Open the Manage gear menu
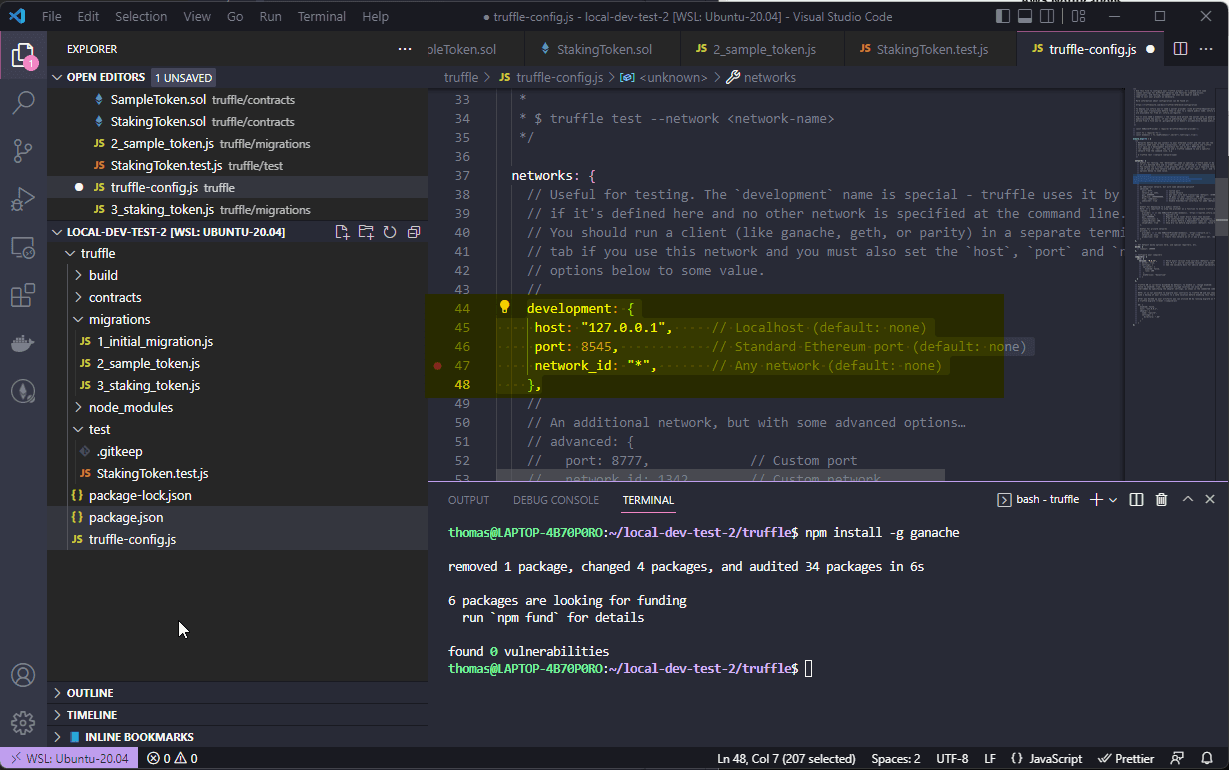 pos(23,722)
